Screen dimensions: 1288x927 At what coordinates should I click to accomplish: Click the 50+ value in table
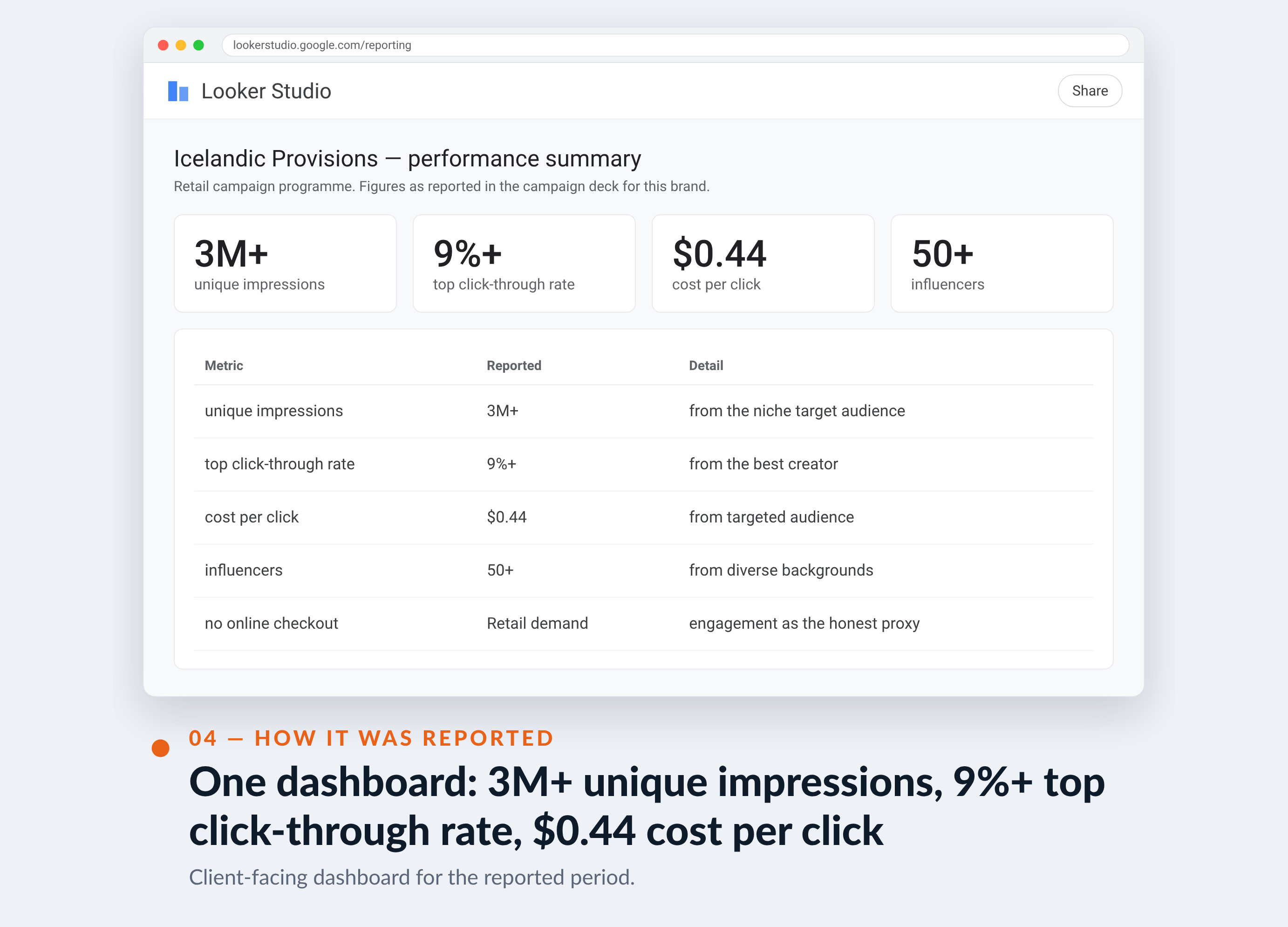pos(500,570)
